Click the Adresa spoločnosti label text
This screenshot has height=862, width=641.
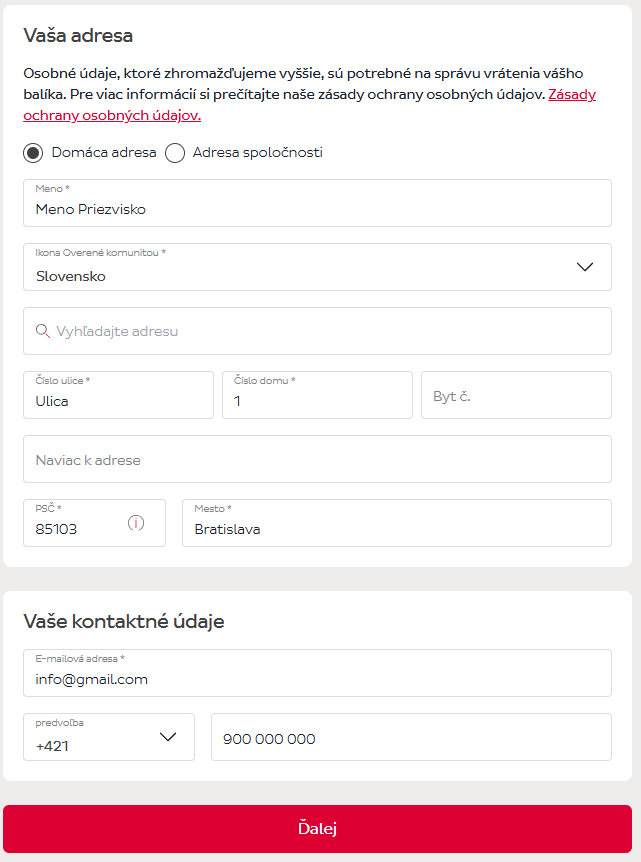[257, 153]
